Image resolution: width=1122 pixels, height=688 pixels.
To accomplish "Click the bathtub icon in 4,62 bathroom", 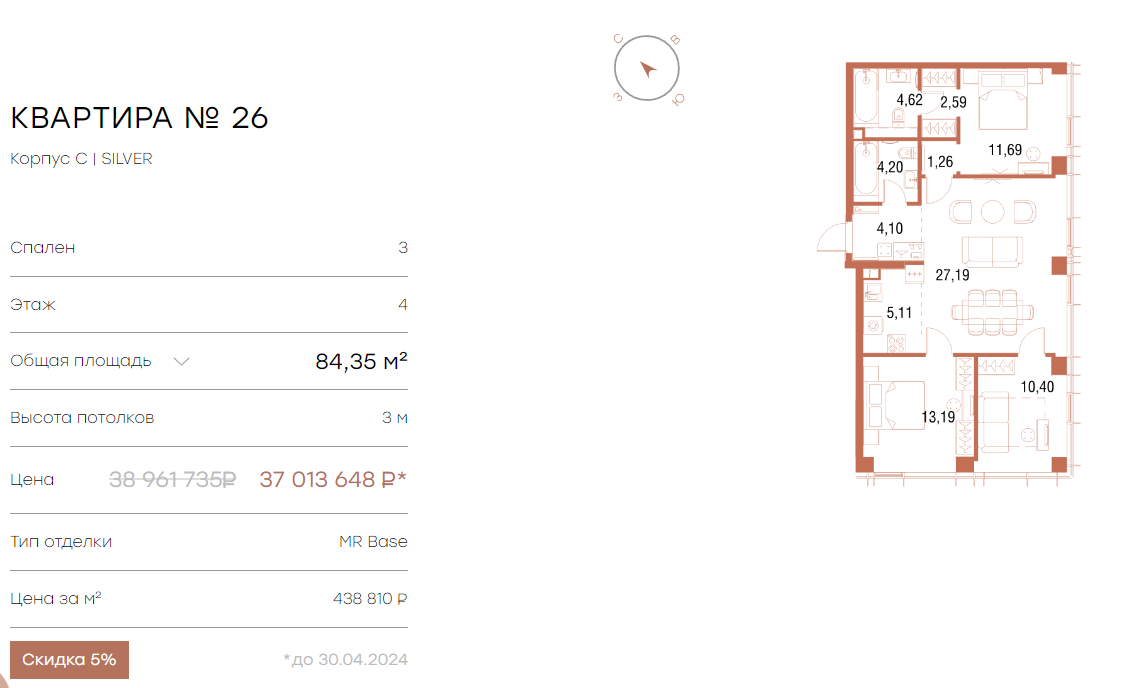I will click(x=866, y=97).
